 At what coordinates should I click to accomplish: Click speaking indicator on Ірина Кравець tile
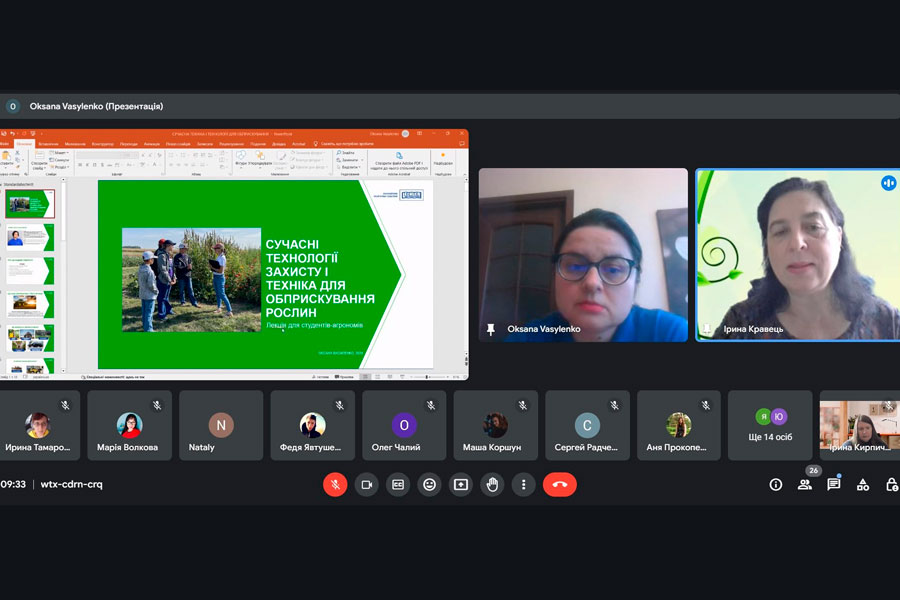888,183
